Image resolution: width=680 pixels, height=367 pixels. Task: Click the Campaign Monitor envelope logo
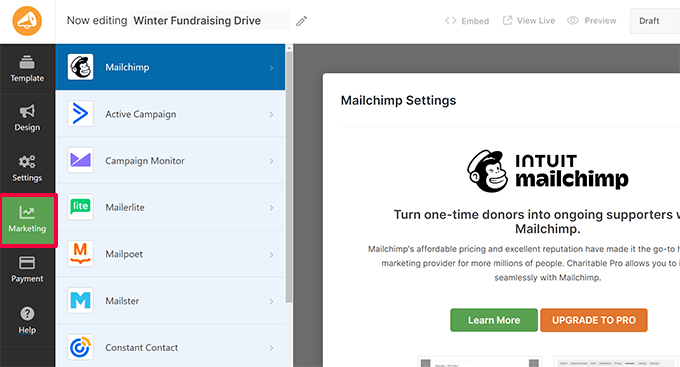[80, 160]
